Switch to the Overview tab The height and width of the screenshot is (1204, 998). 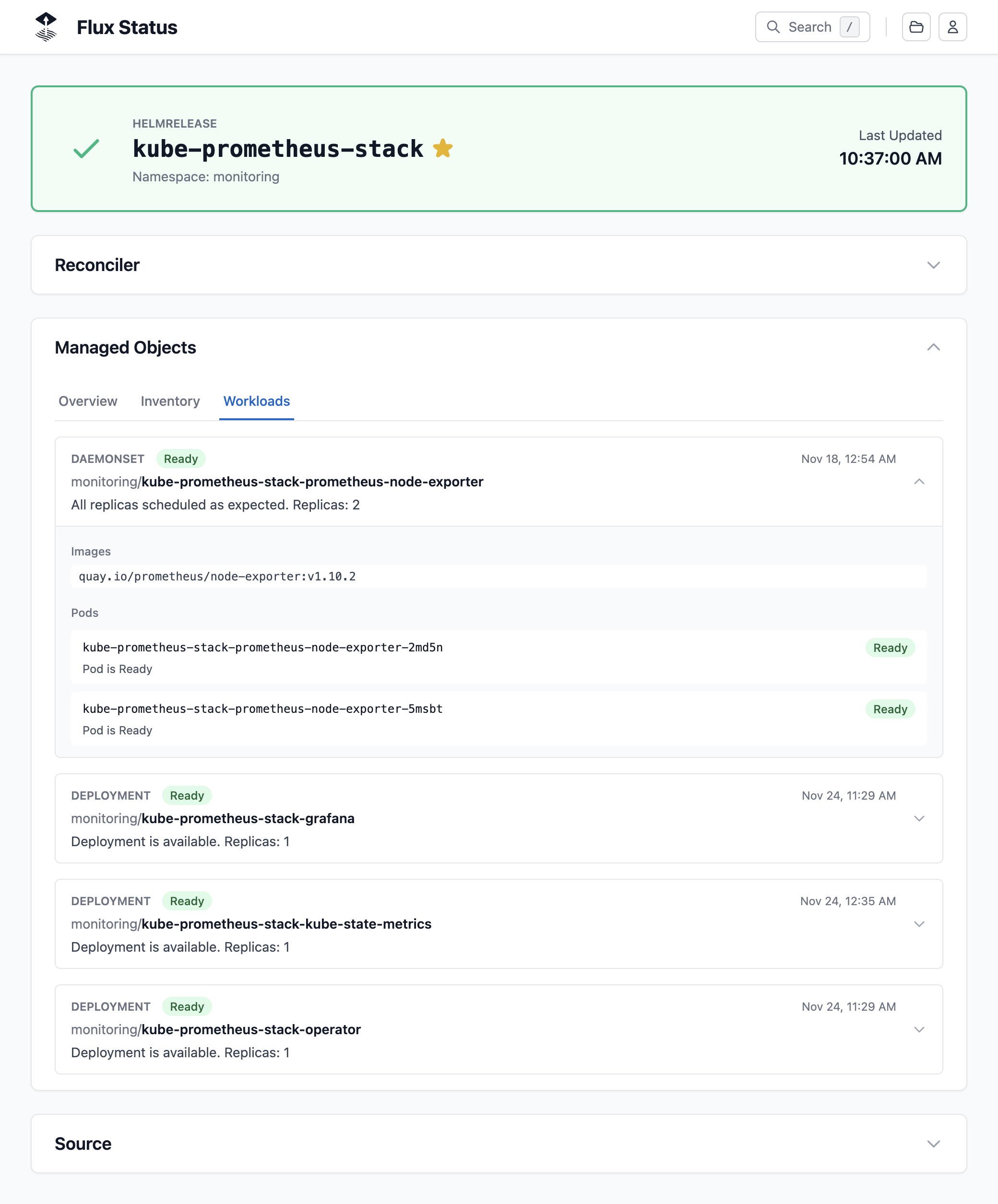[87, 401]
